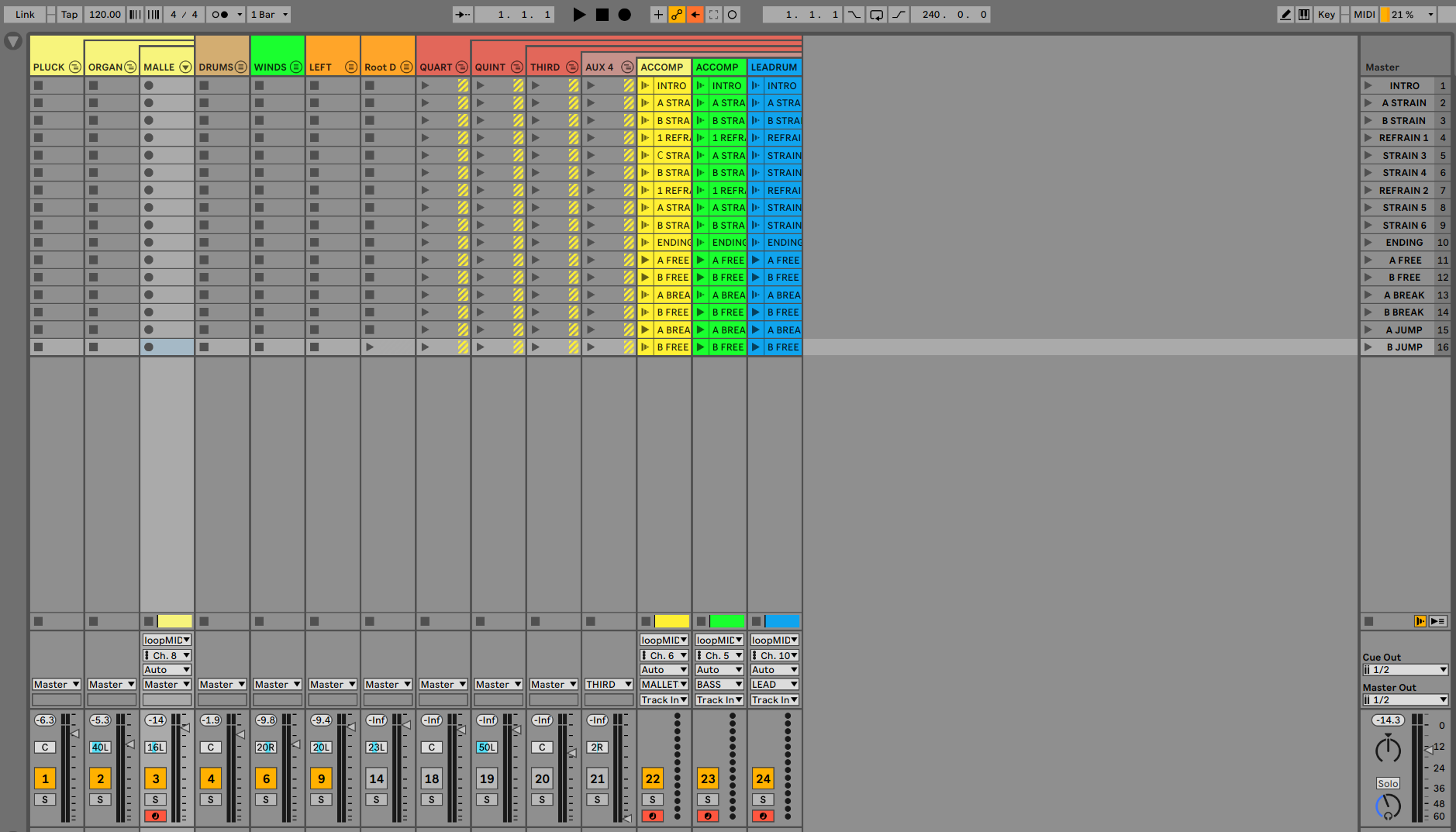Stop playback with the Stop button

point(602,15)
